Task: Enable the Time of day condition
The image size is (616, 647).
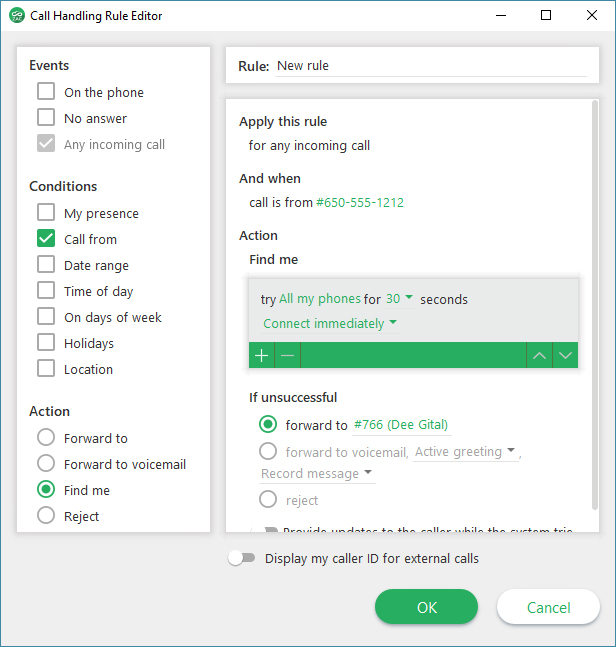Action: pyautogui.click(x=46, y=290)
